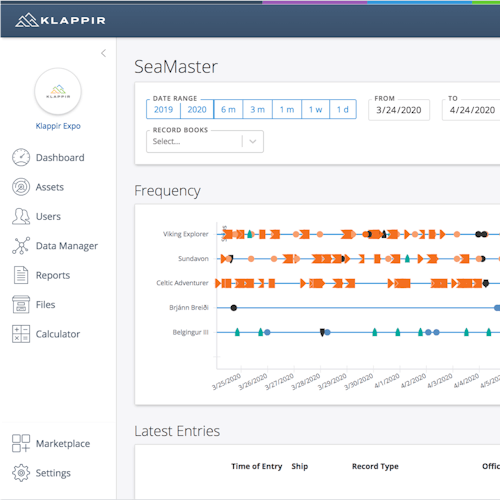Click the Dashboard gauge icon

pos(21,157)
